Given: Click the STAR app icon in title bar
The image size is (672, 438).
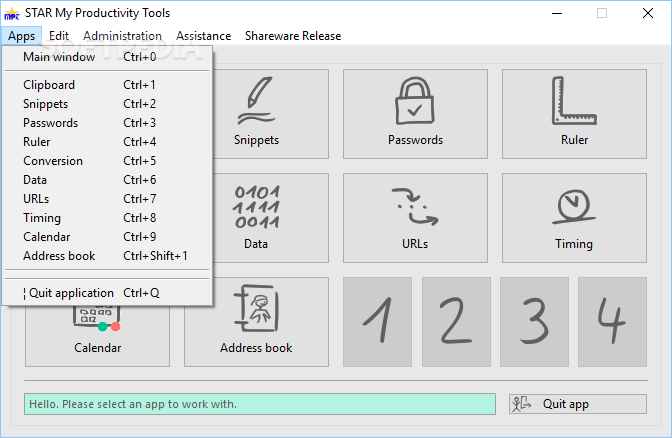Looking at the screenshot, I should pos(12,14).
